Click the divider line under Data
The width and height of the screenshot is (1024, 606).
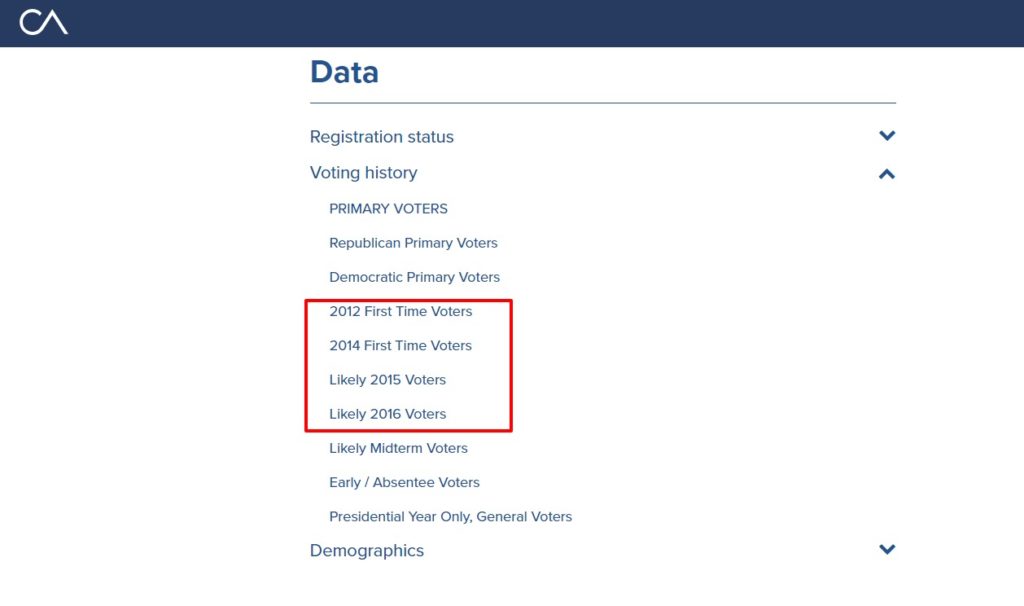pos(603,103)
